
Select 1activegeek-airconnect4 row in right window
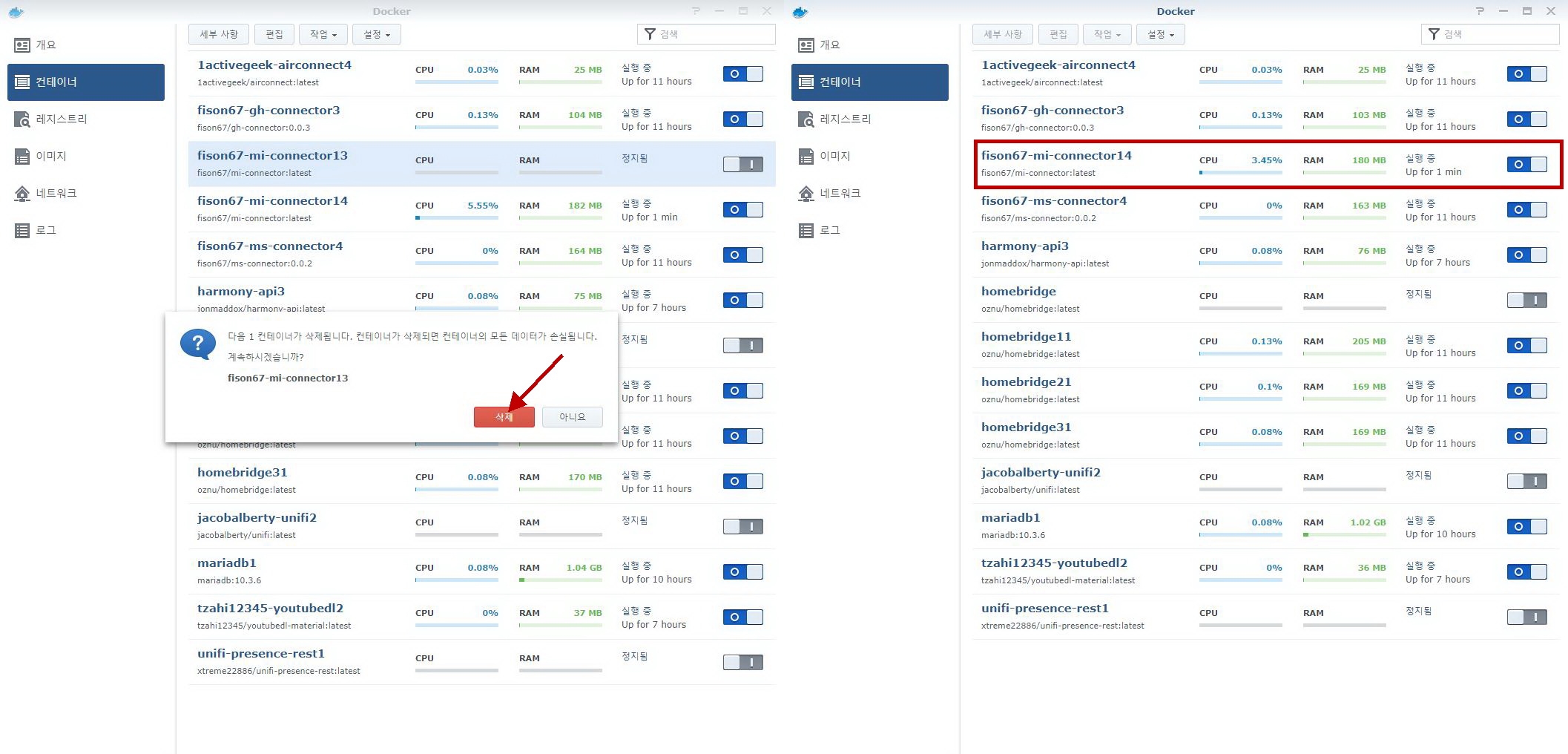(x=1266, y=74)
